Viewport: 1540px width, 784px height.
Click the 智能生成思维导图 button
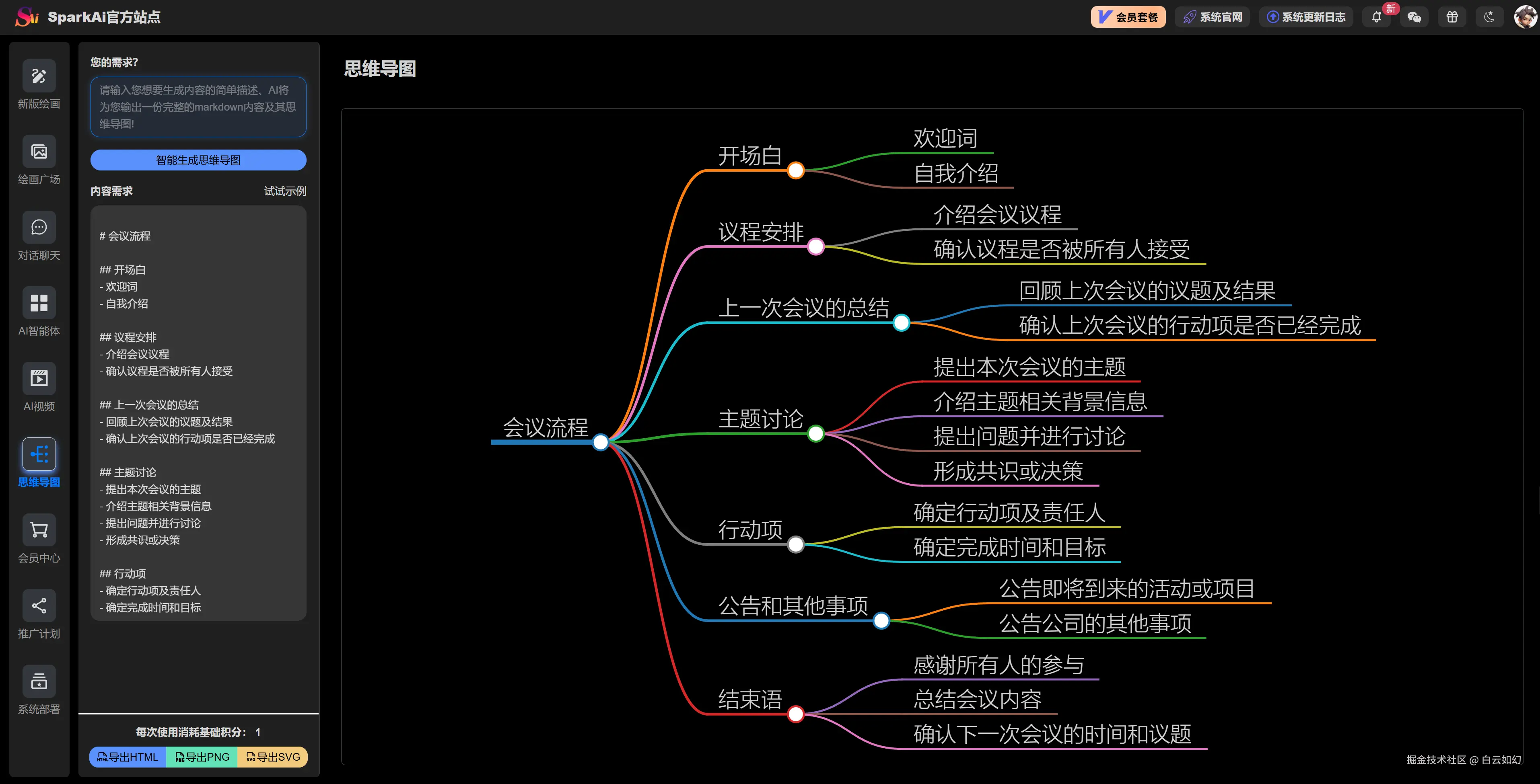coord(198,160)
